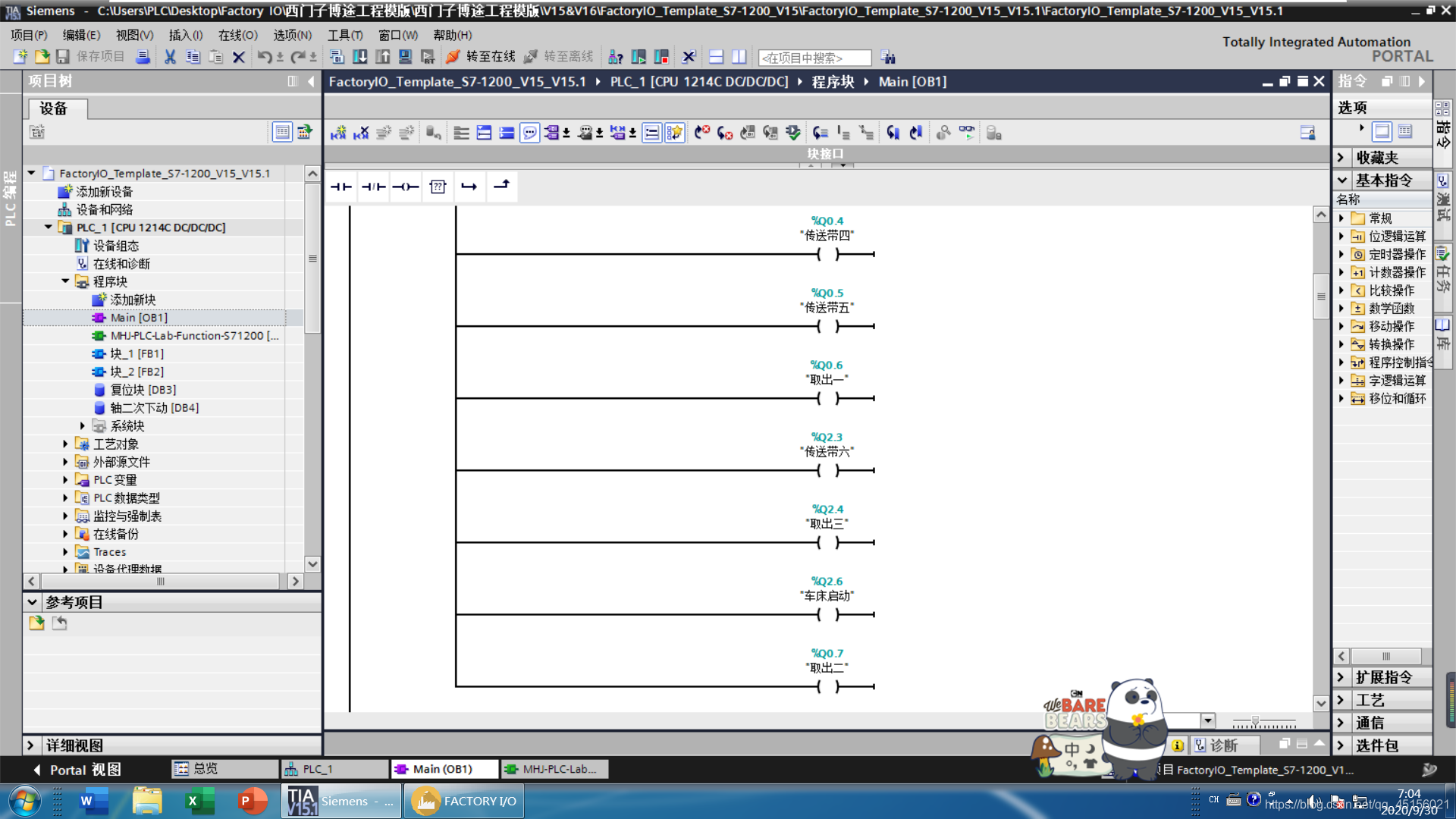The width and height of the screenshot is (1456, 819).
Task: Click the Cut scissors icon
Action: (170, 57)
